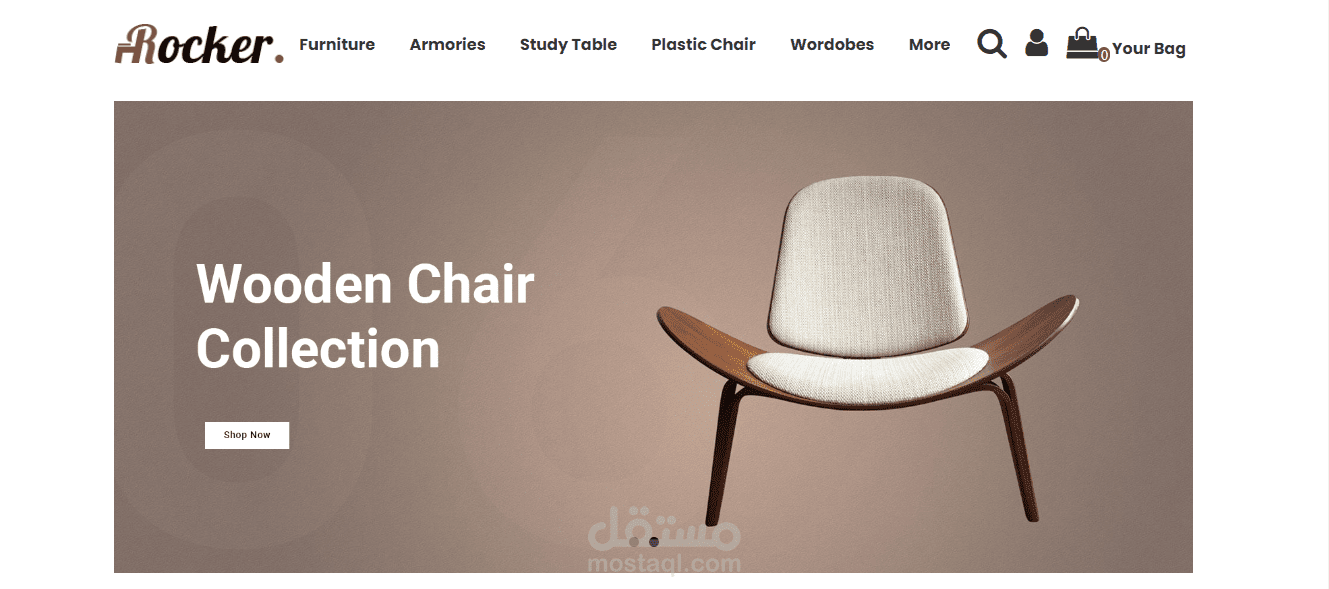The image size is (1329, 589).
Task: Click the wooden chair product image
Action: point(867,350)
